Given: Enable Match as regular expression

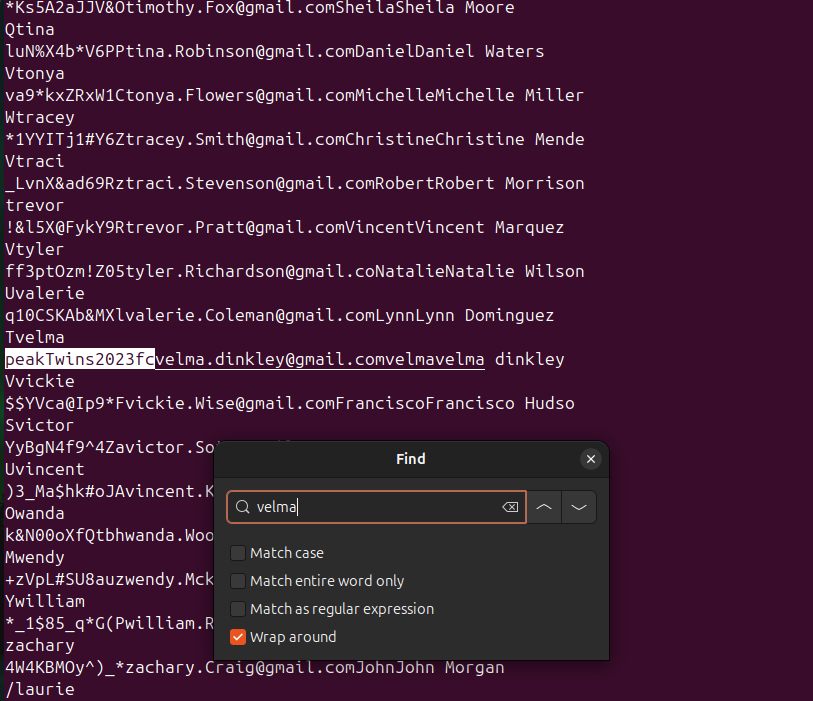Looking at the screenshot, I should 238,609.
